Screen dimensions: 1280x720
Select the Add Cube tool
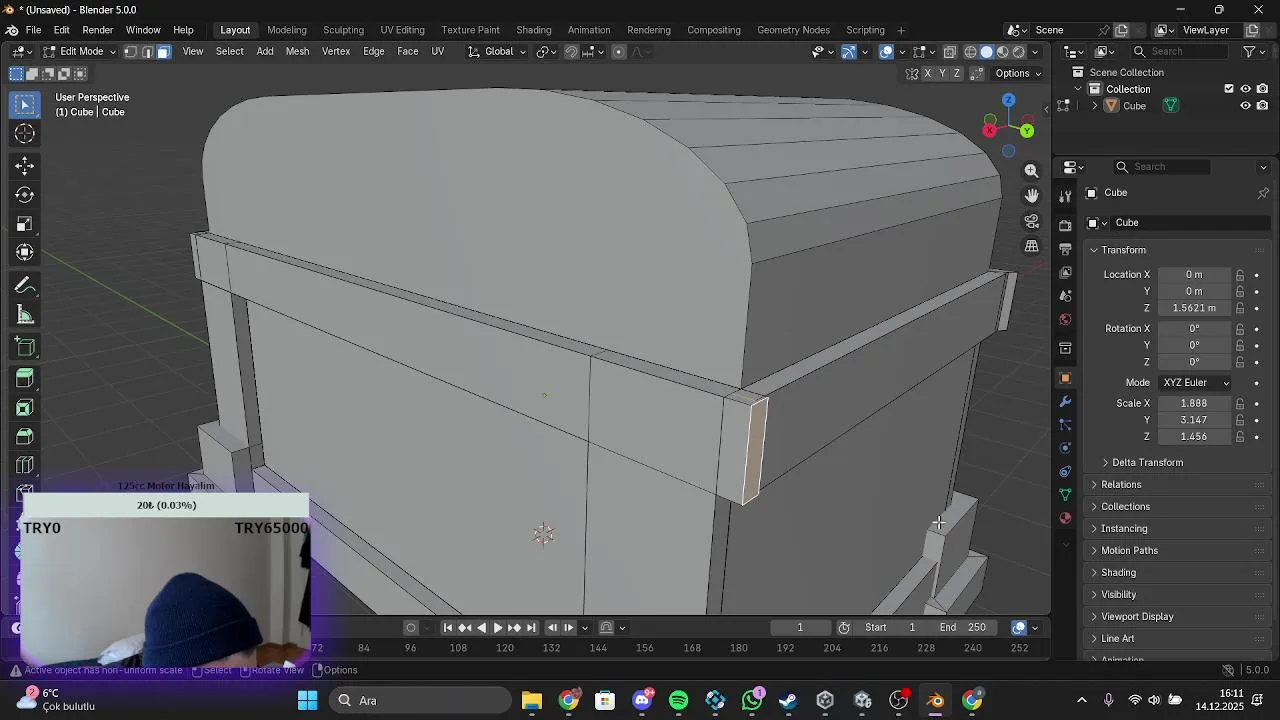click(25, 348)
